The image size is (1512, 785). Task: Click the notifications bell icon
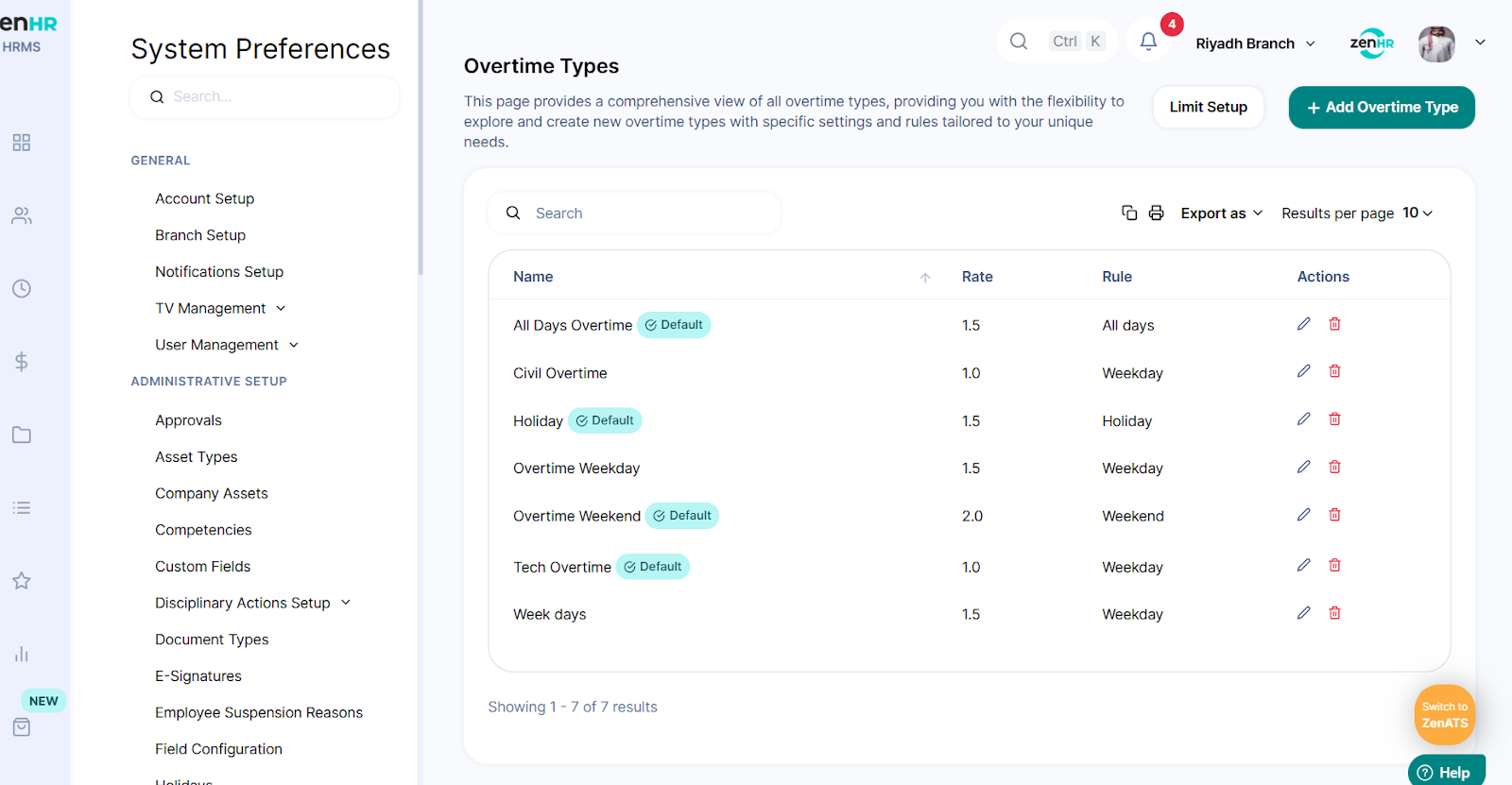1148,42
